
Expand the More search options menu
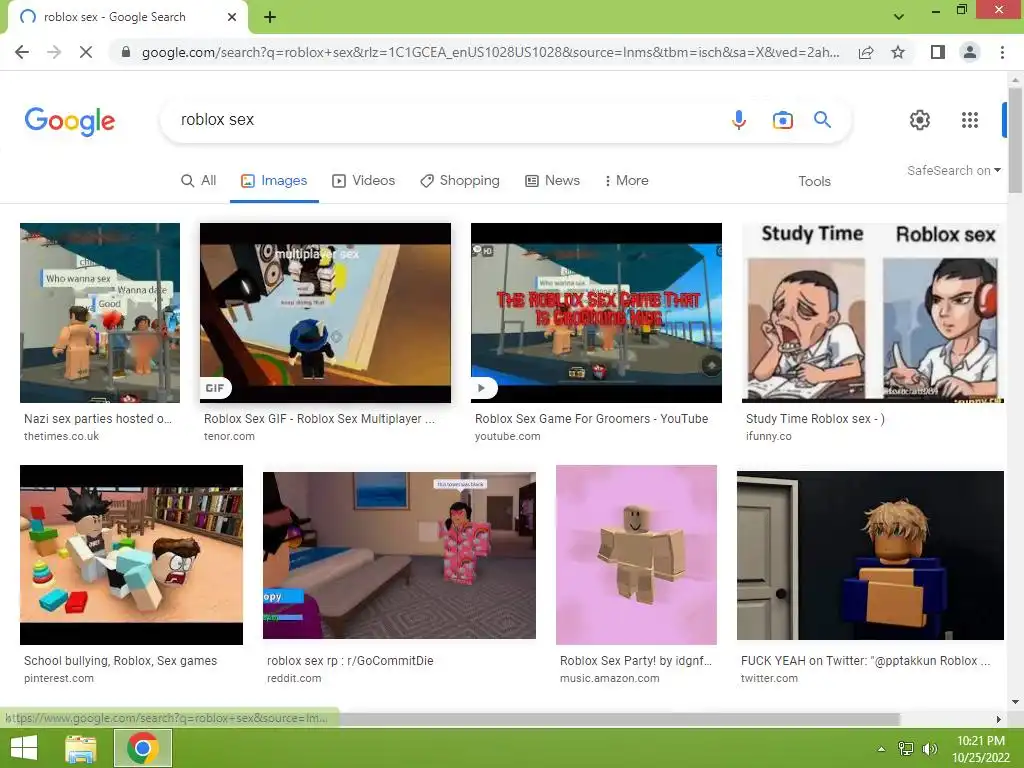pos(626,181)
